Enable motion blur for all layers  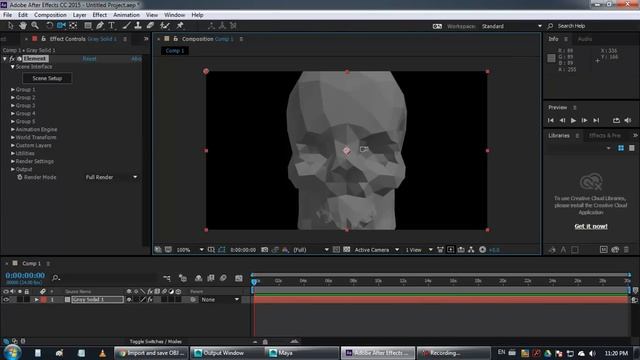click(x=223, y=278)
